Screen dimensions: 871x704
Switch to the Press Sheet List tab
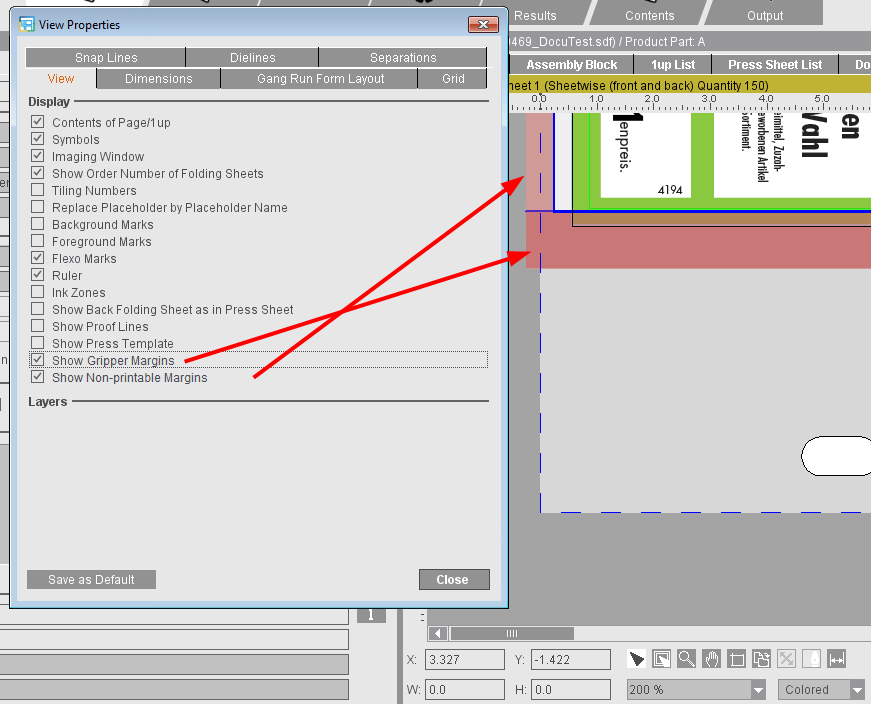point(774,65)
